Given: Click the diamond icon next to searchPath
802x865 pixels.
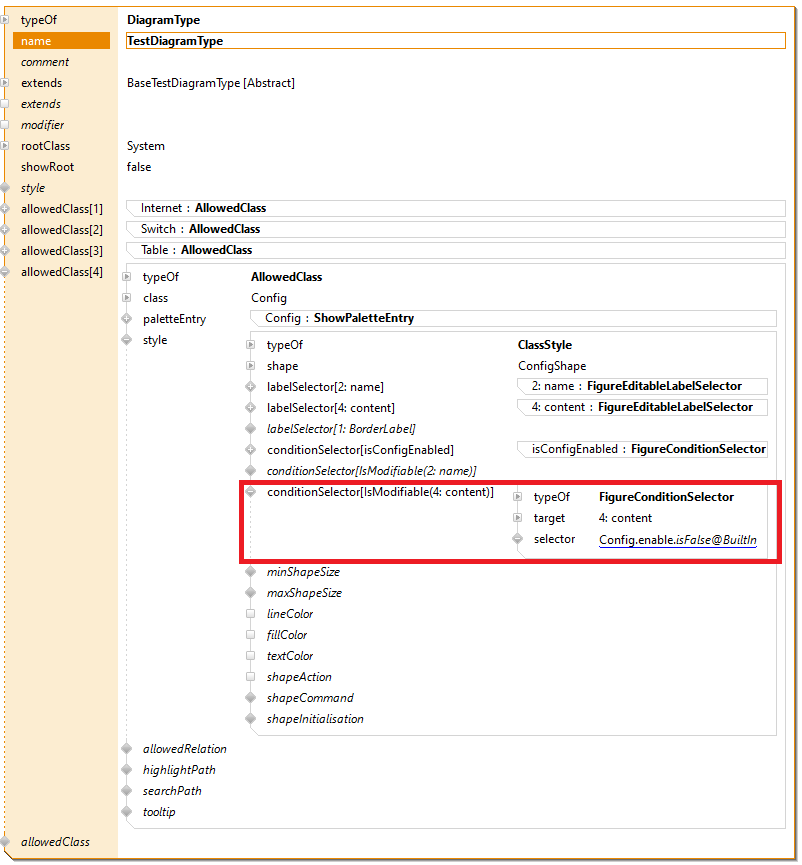Looking at the screenshot, I should (x=126, y=791).
